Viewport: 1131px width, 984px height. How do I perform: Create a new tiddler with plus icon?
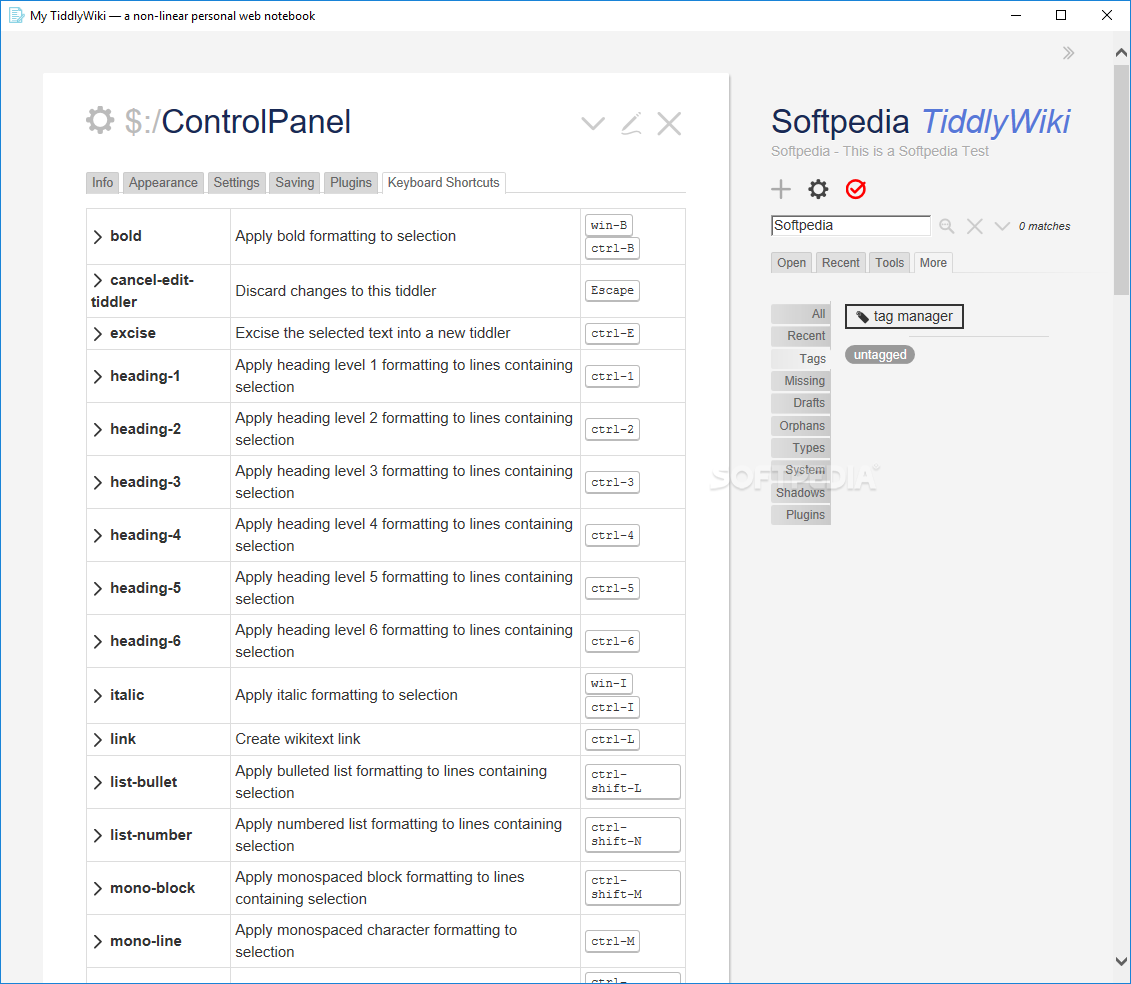(781, 189)
